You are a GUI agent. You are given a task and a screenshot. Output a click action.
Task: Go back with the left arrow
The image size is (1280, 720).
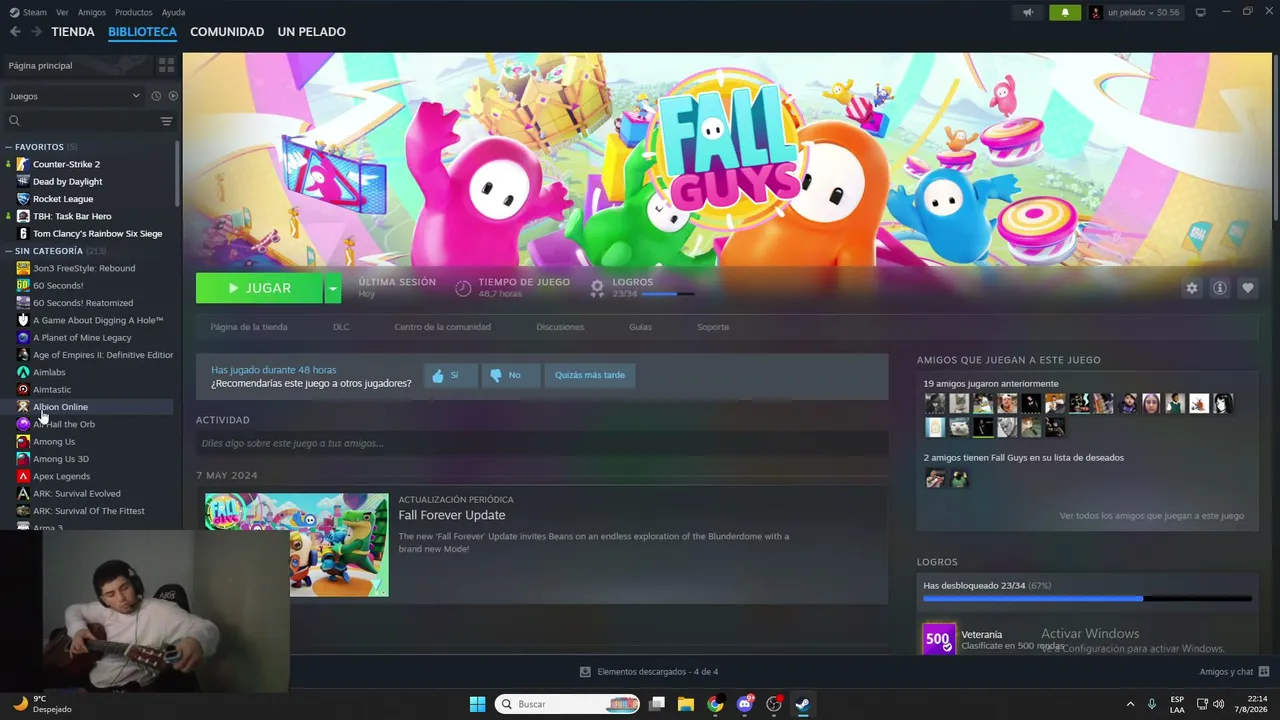(15, 32)
